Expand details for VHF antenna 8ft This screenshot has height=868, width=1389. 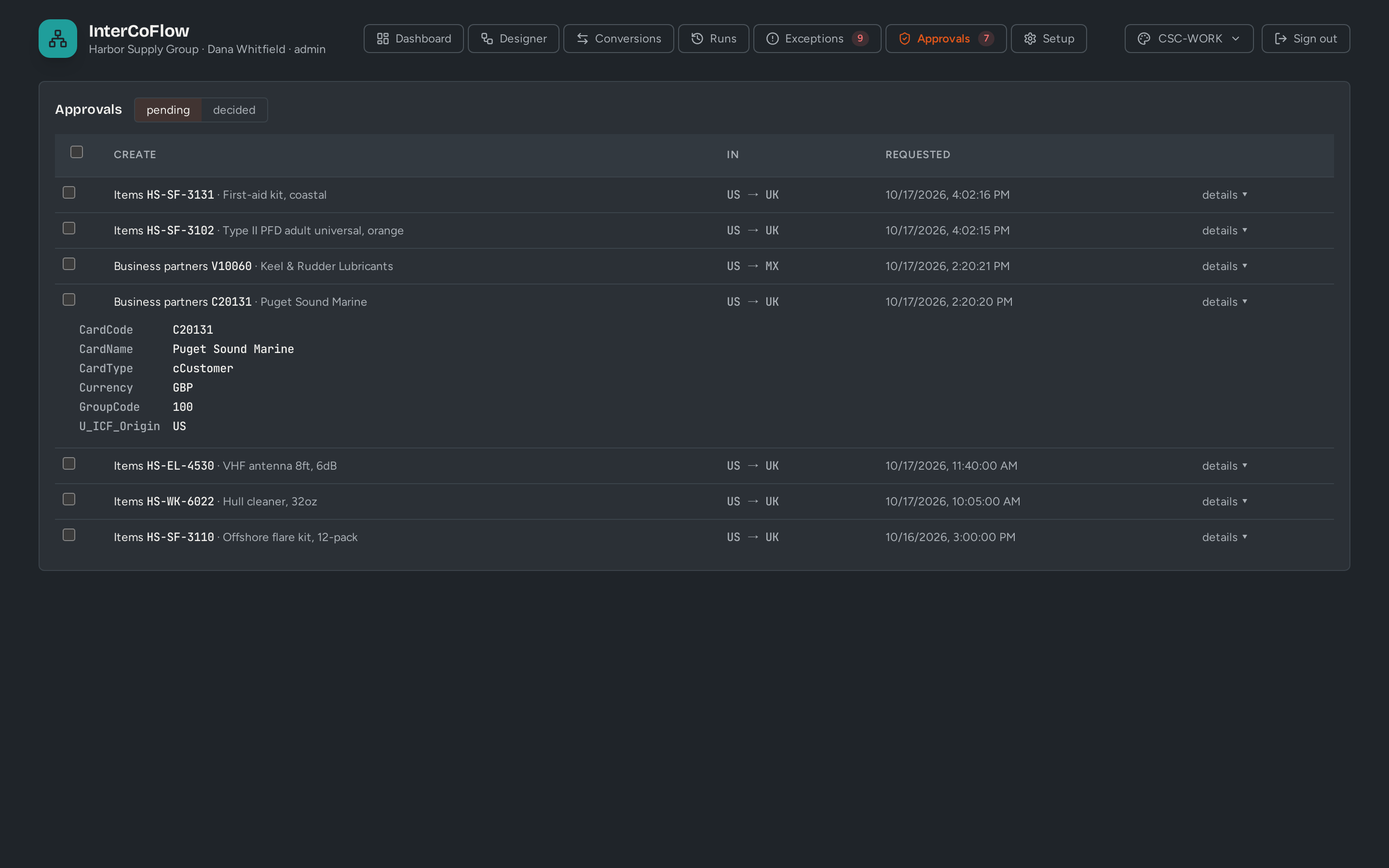(x=1224, y=465)
